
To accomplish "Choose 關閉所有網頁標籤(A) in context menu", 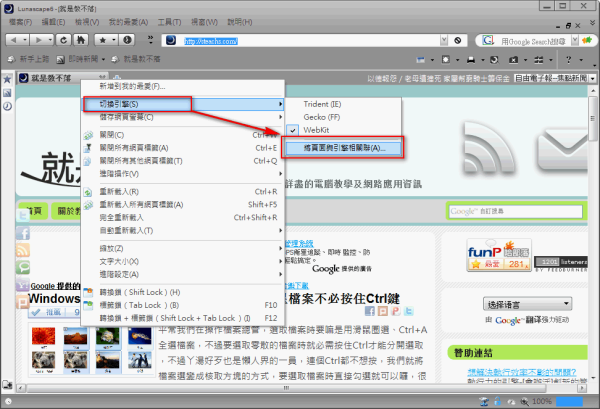I will click(183, 148).
